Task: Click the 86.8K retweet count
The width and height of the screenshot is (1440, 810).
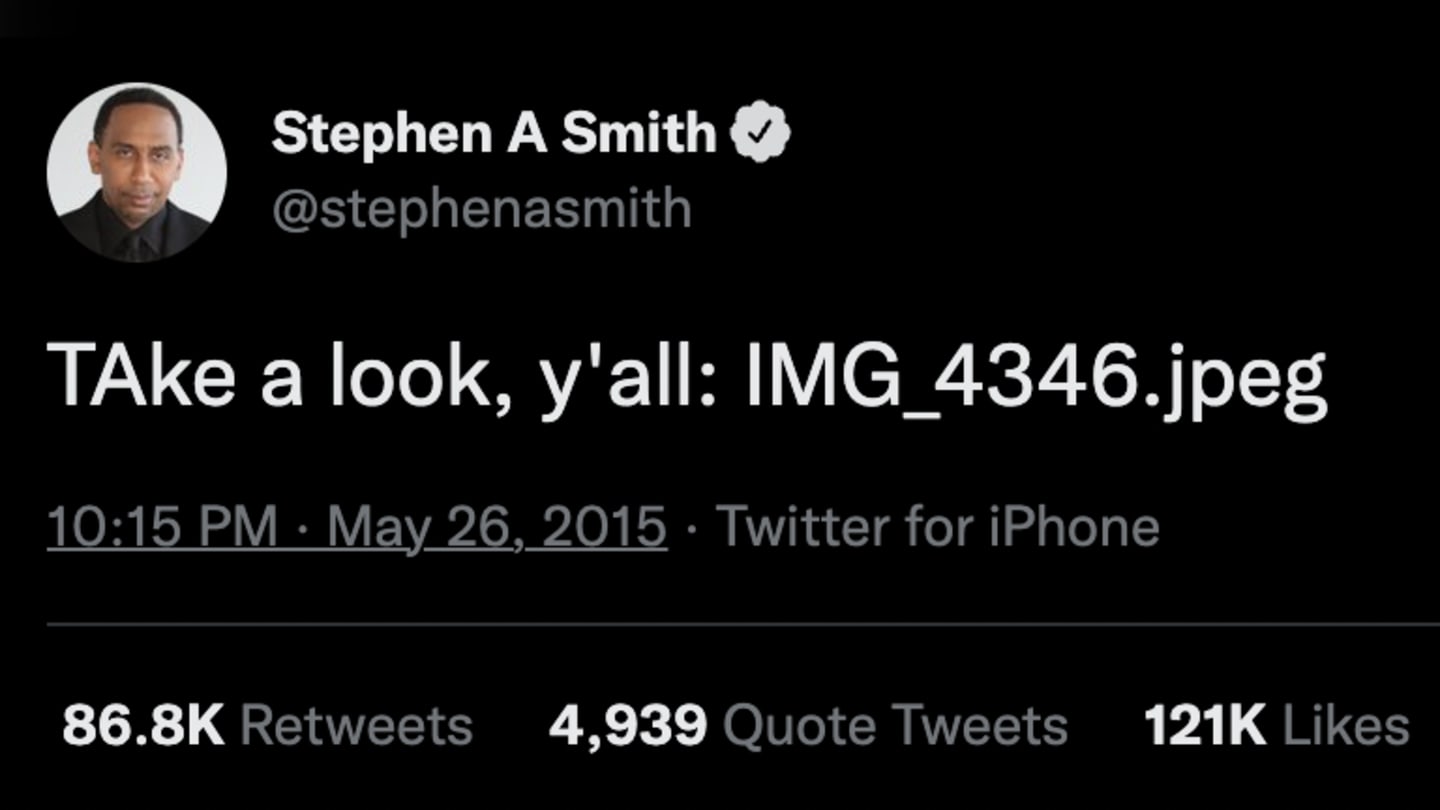Action: [143, 726]
